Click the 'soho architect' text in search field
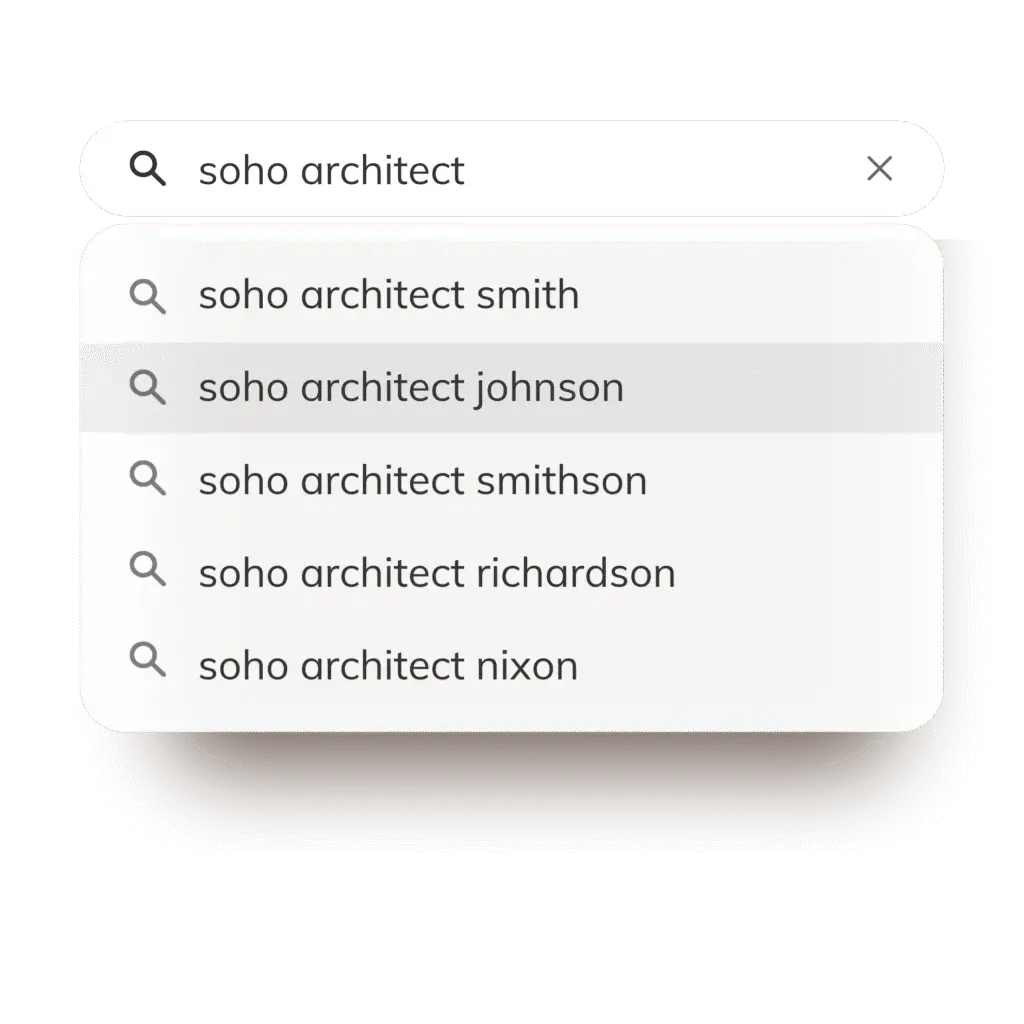1024x1024 pixels. 332,170
